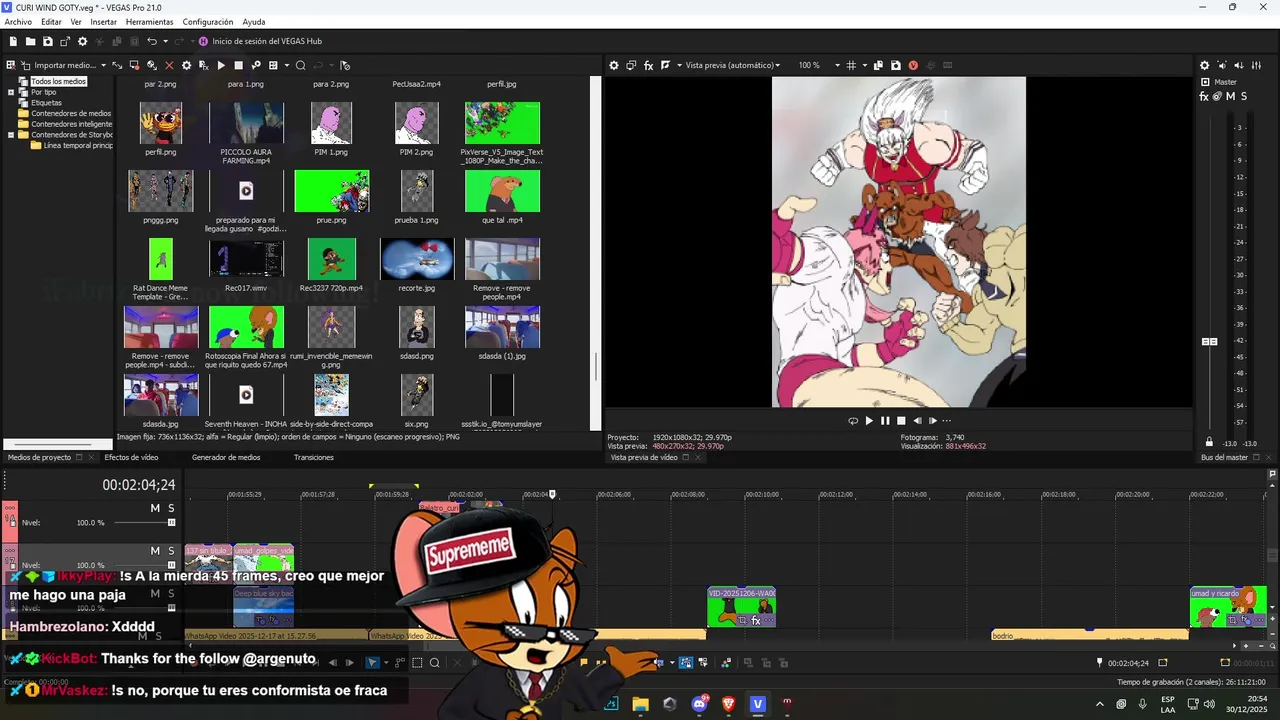
Task: Open the media views dropdown arrow
Action: tap(286, 65)
